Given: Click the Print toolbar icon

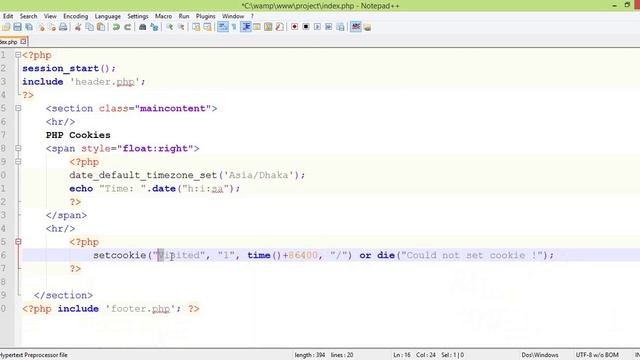Looking at the screenshot, I should [63, 27].
